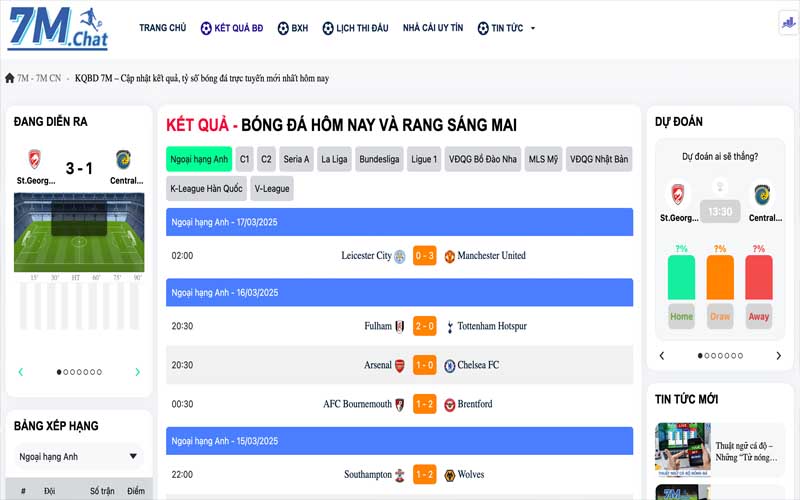The height and width of the screenshot is (500, 800).
Task: Go to next slide in Đang Diễn Ra
Action: pos(137,372)
